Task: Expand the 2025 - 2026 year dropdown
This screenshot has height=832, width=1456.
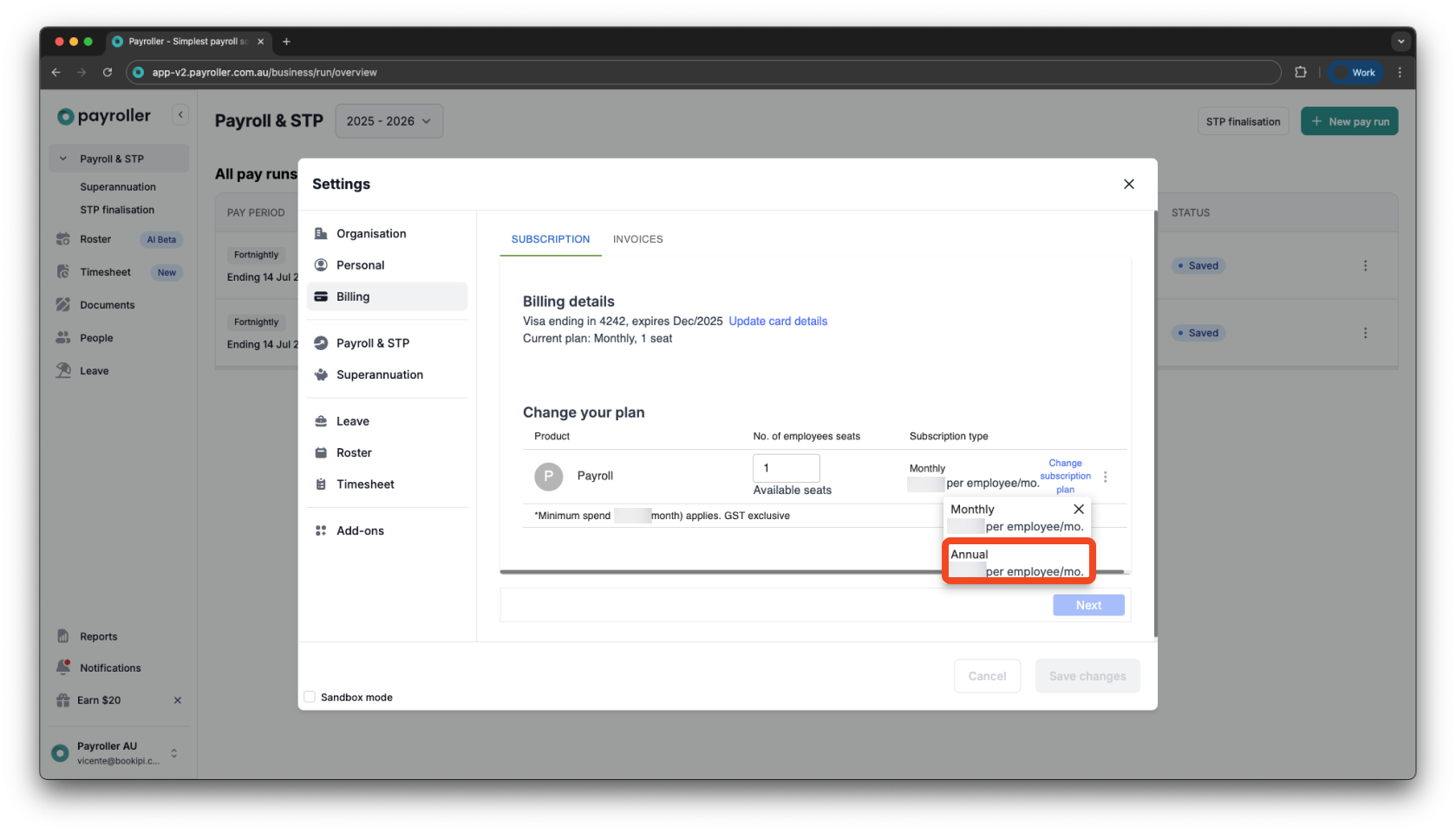Action: tap(388, 120)
